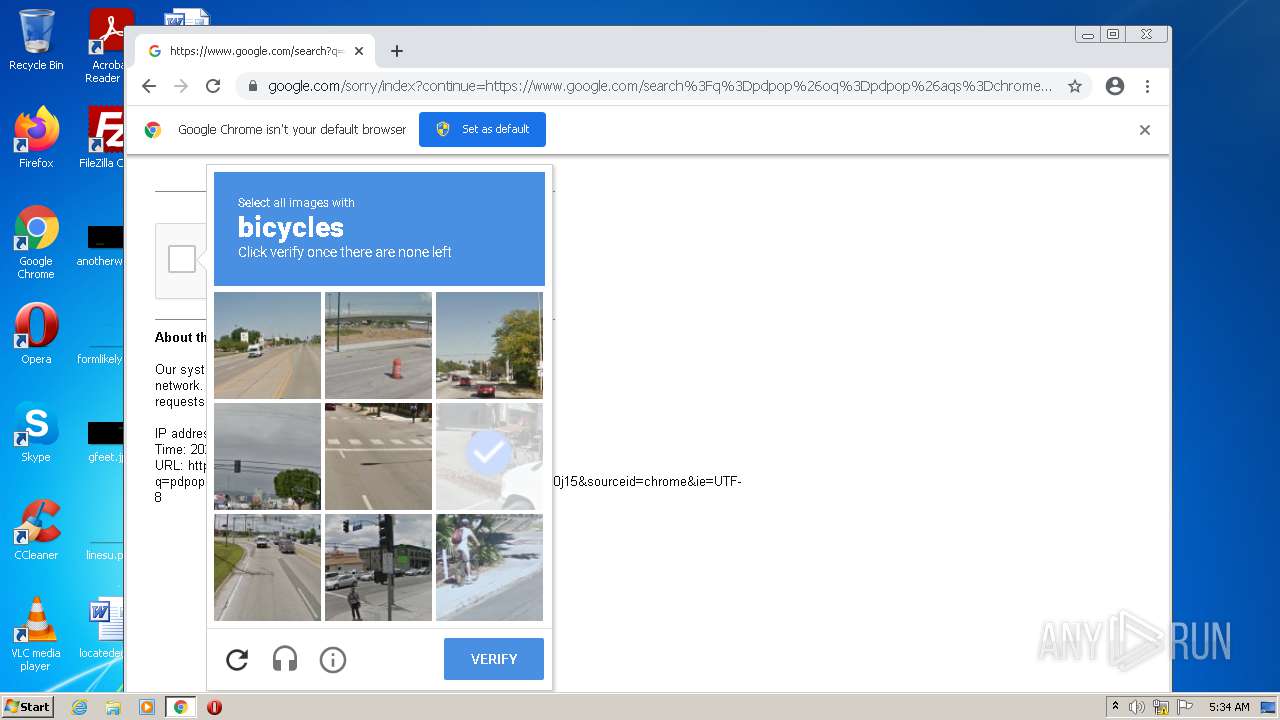Image resolution: width=1280 pixels, height=720 pixels.
Task: Click the VERIFY button
Action: [494, 659]
